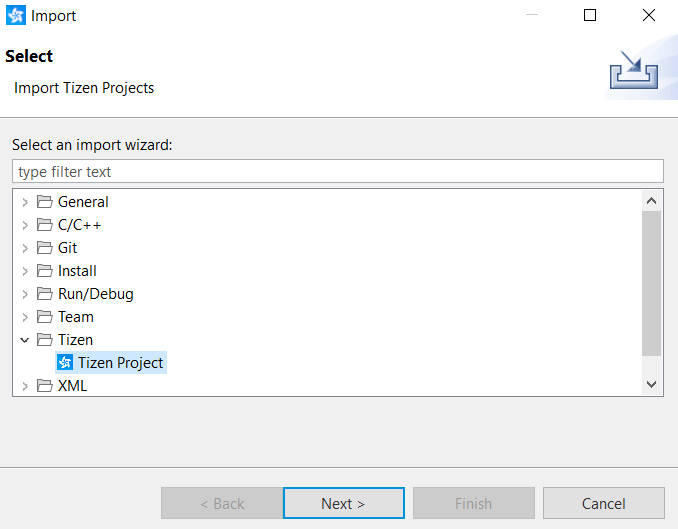
Task: Focus the type filter text field
Action: click(x=338, y=171)
